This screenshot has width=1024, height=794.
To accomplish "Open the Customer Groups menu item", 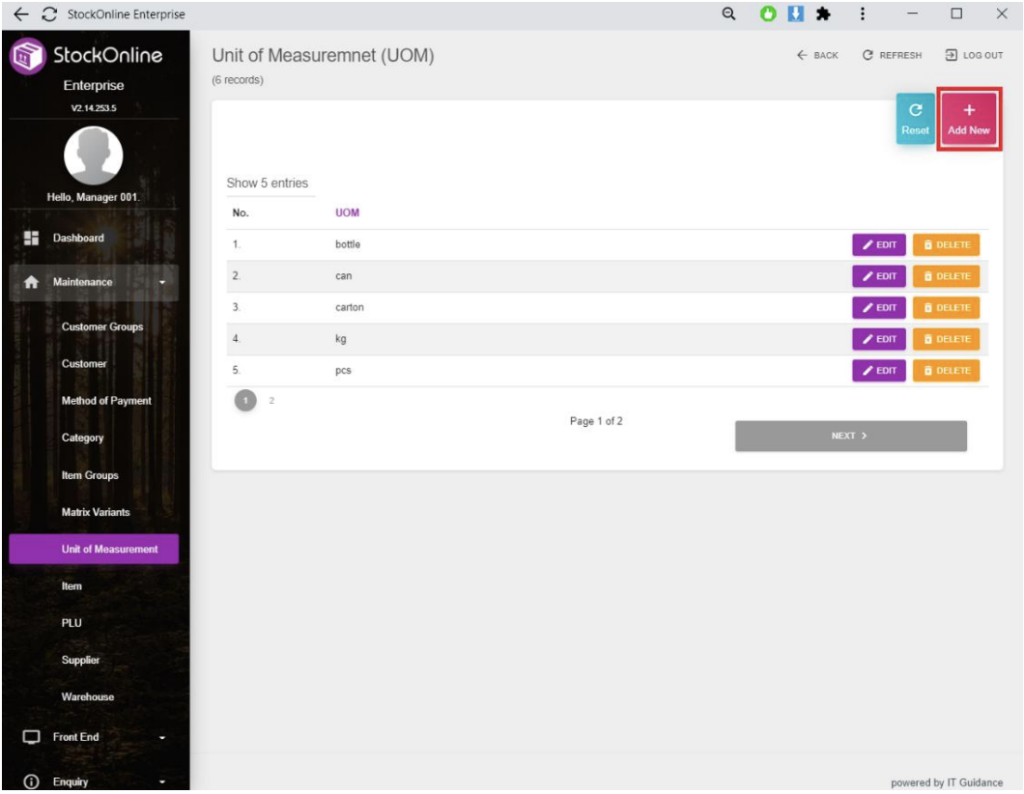I will [x=102, y=327].
